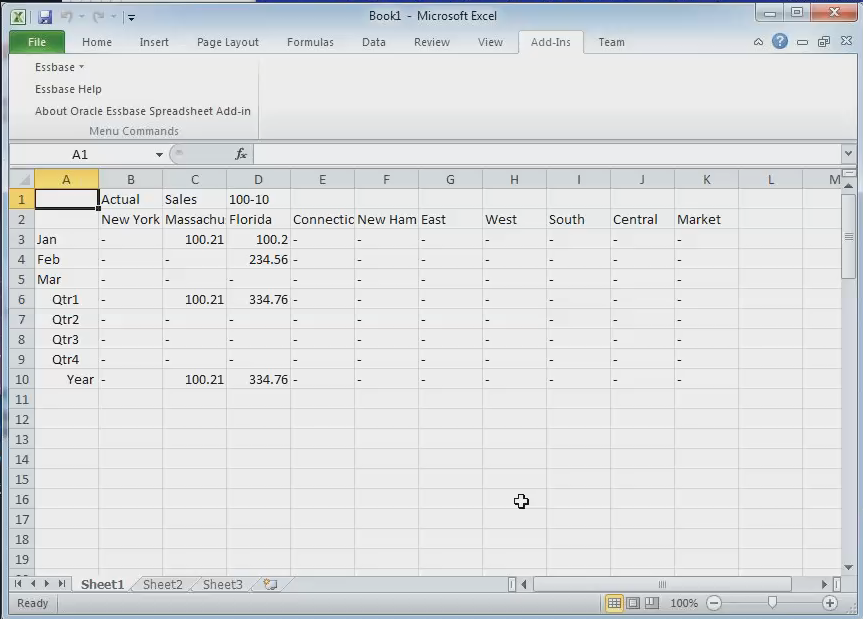Screen dimensions: 863x619
Task: Select column B header
Action: (130, 179)
